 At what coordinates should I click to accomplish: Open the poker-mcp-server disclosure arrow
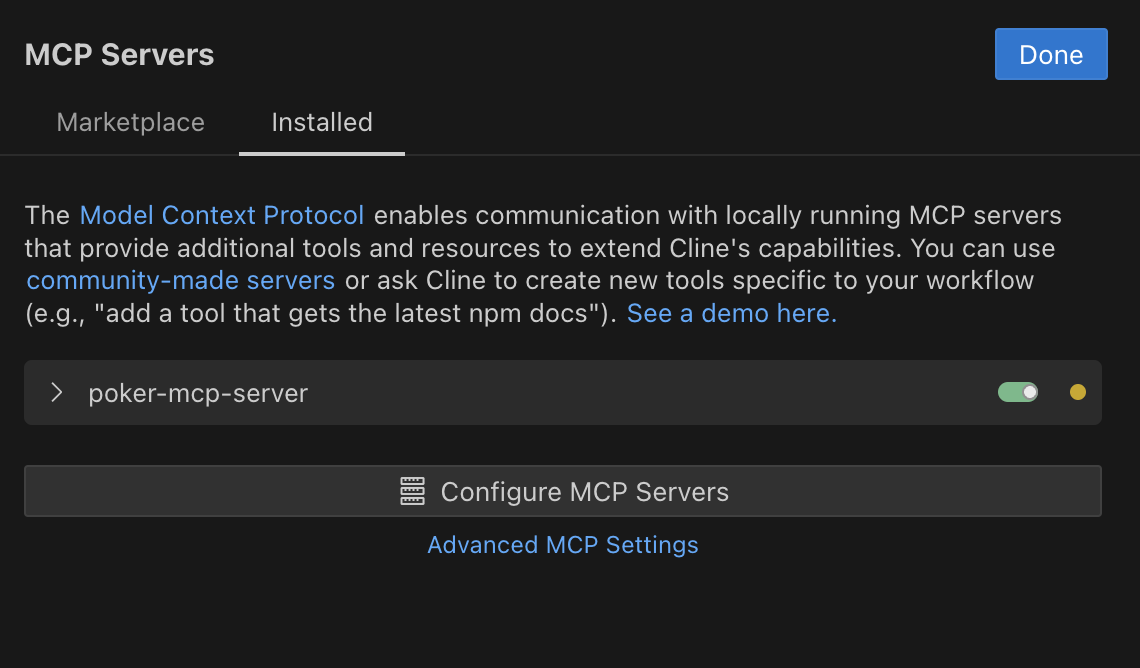pyautogui.click(x=56, y=392)
